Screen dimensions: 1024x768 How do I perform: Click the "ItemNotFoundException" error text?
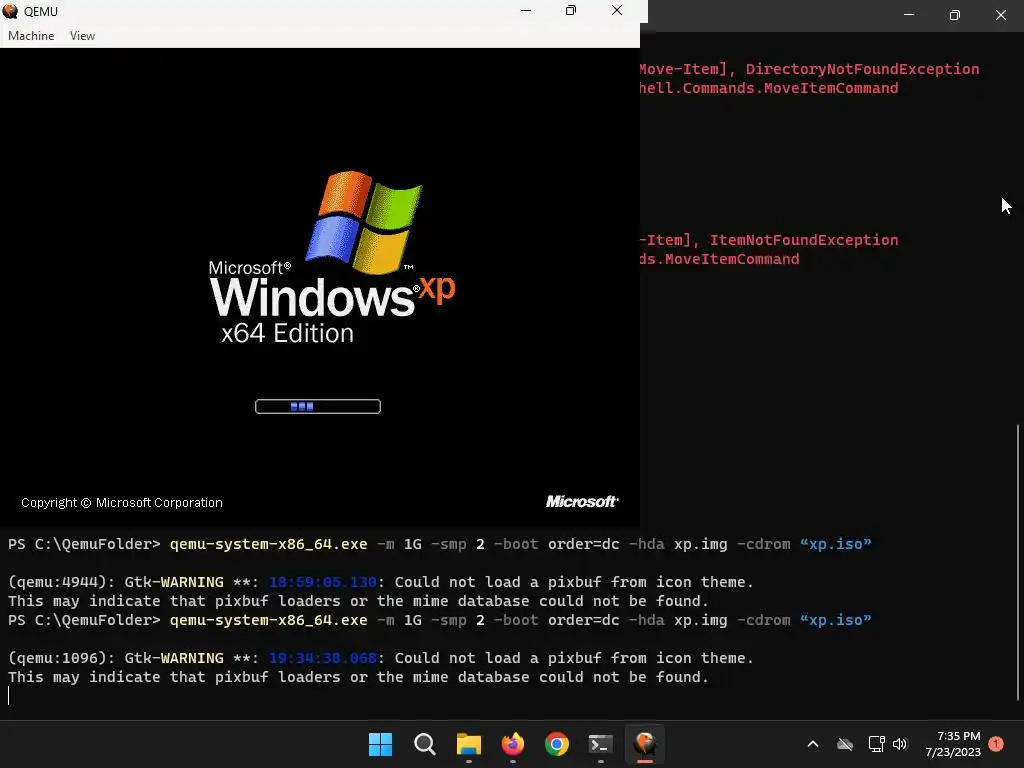pyautogui.click(x=804, y=240)
